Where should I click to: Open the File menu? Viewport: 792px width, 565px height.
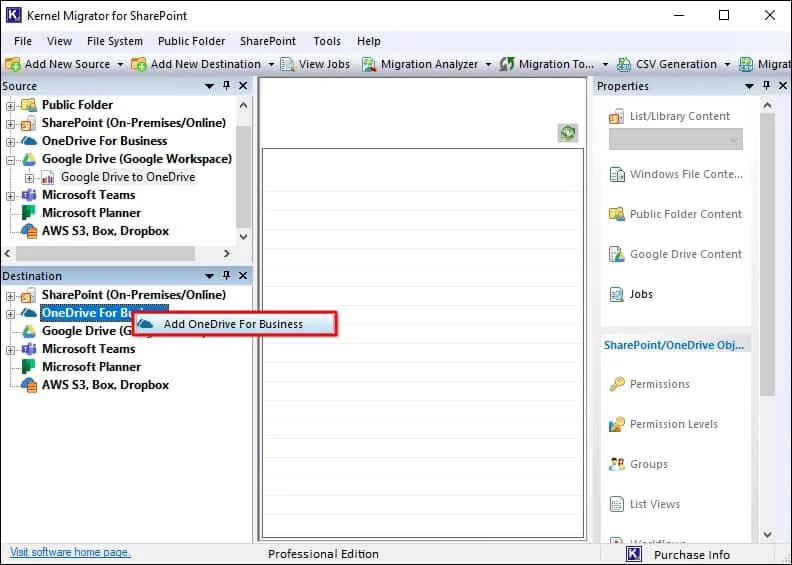coord(23,41)
